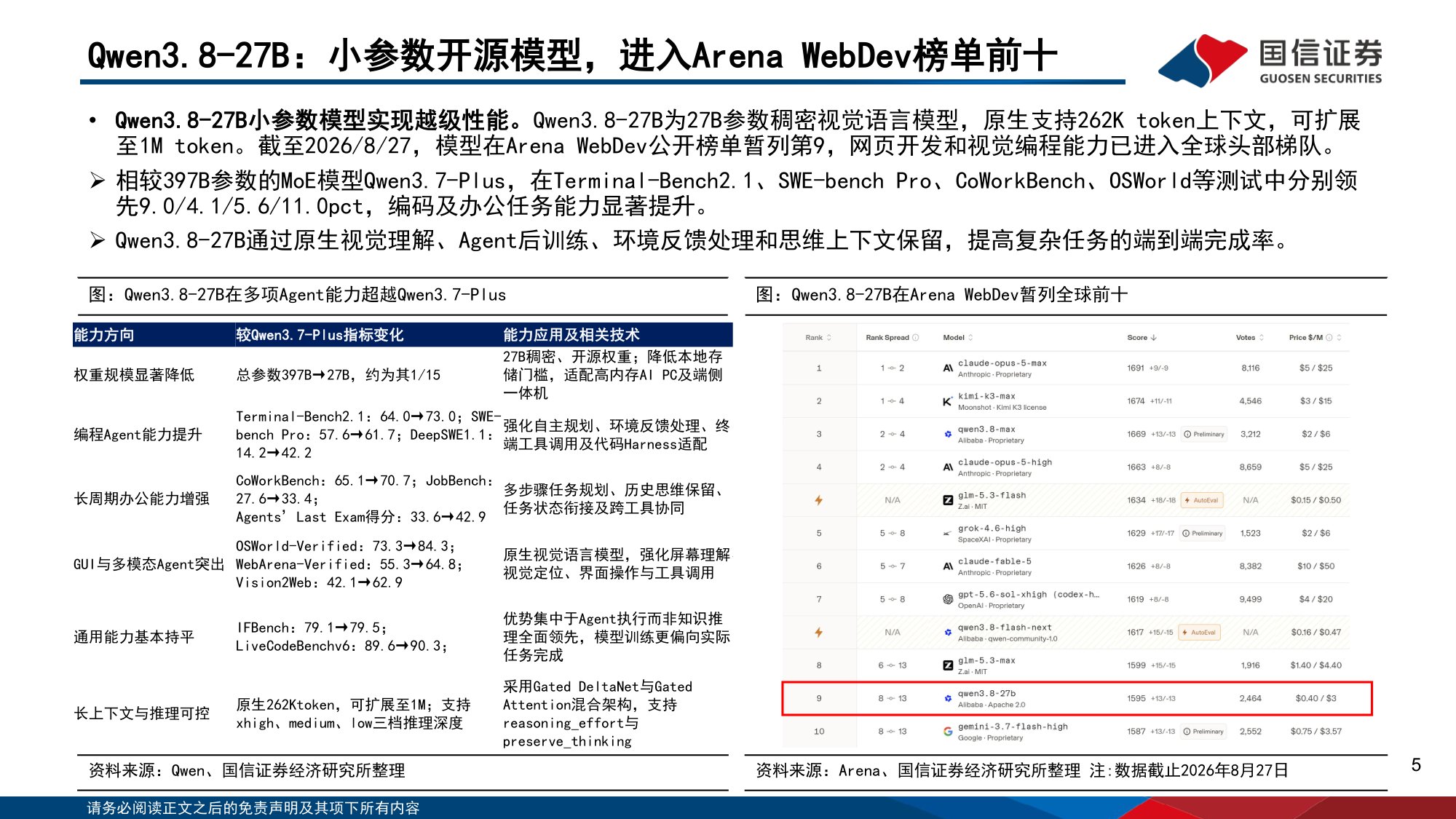Click the lightning rank icon in qwen3.8-flash-next row
Screen dimensions: 1456x819
pos(819,633)
